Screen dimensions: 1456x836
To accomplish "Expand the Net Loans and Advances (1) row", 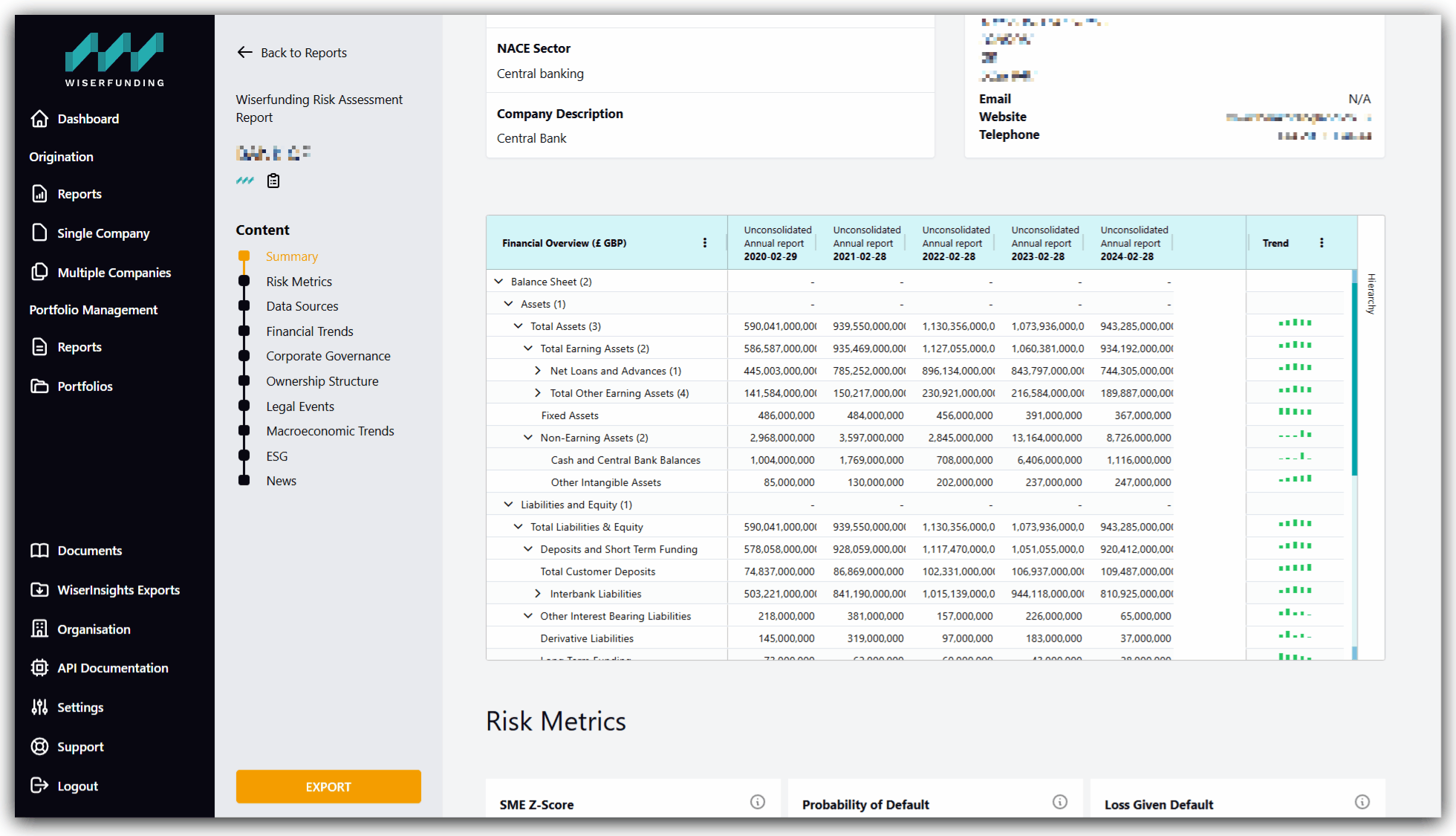I will [x=538, y=371].
